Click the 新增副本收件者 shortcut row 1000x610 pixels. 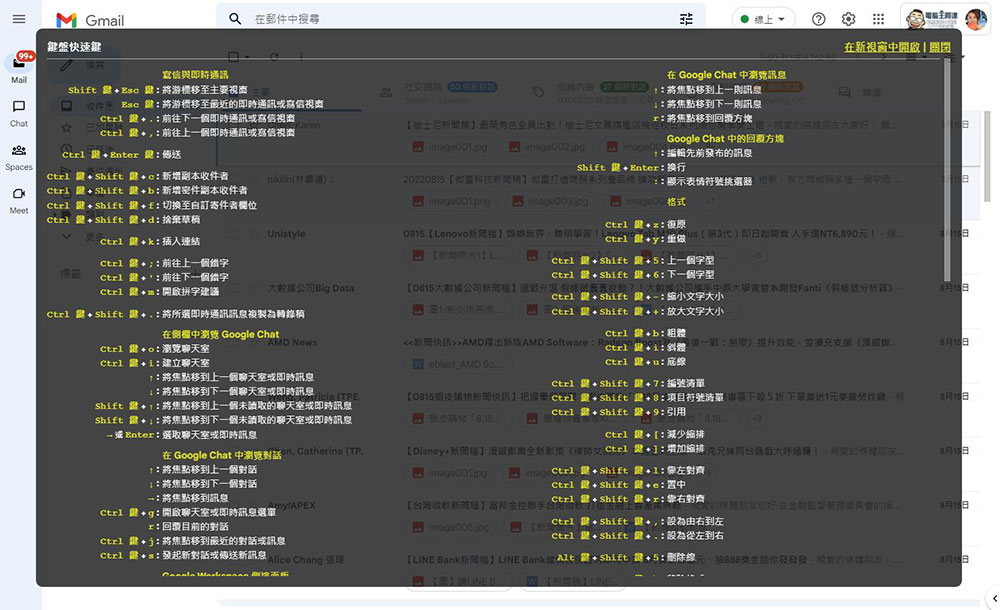[137, 176]
